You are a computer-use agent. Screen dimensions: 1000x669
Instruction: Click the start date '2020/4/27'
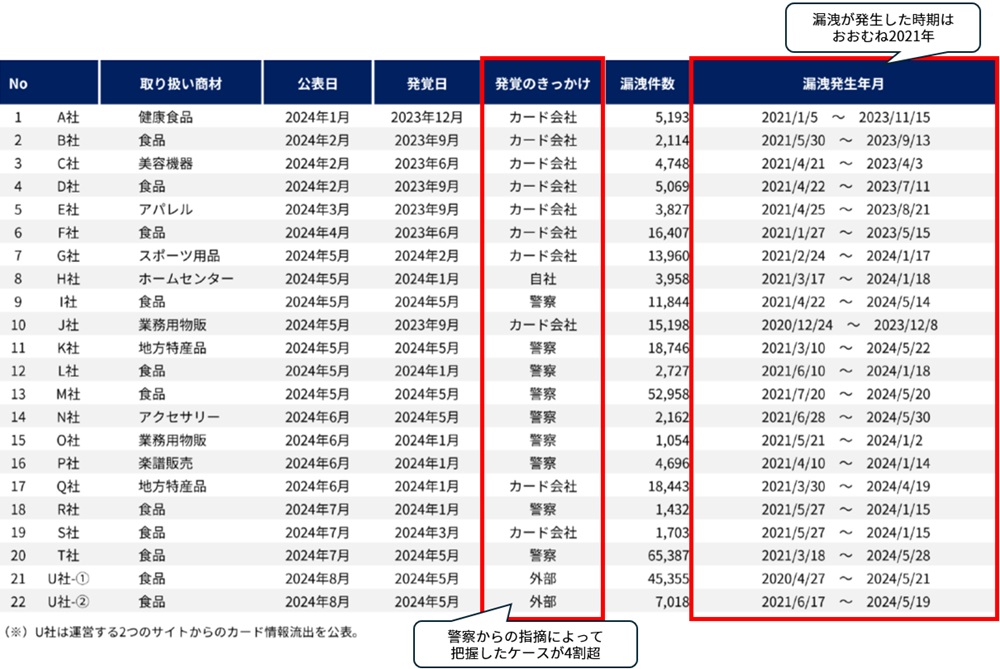tap(793, 578)
